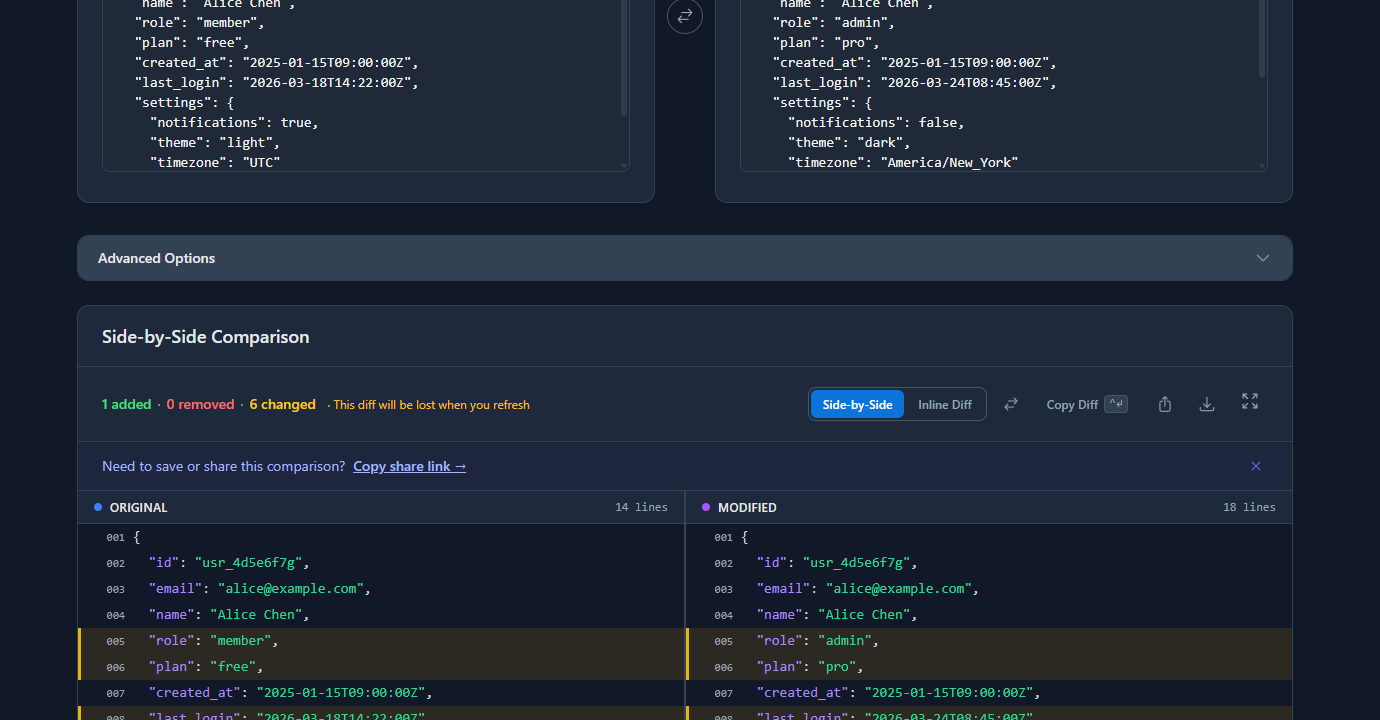Select the Side-by-Side mode
The width and height of the screenshot is (1380, 720).
point(857,404)
